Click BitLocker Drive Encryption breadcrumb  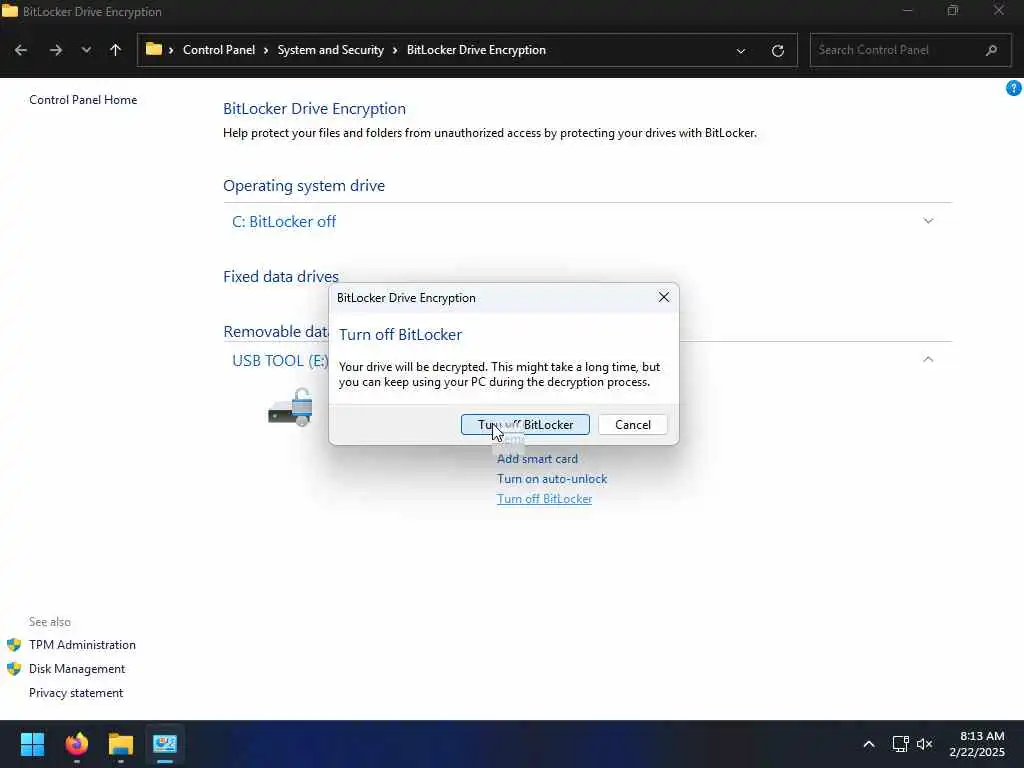tap(476, 50)
